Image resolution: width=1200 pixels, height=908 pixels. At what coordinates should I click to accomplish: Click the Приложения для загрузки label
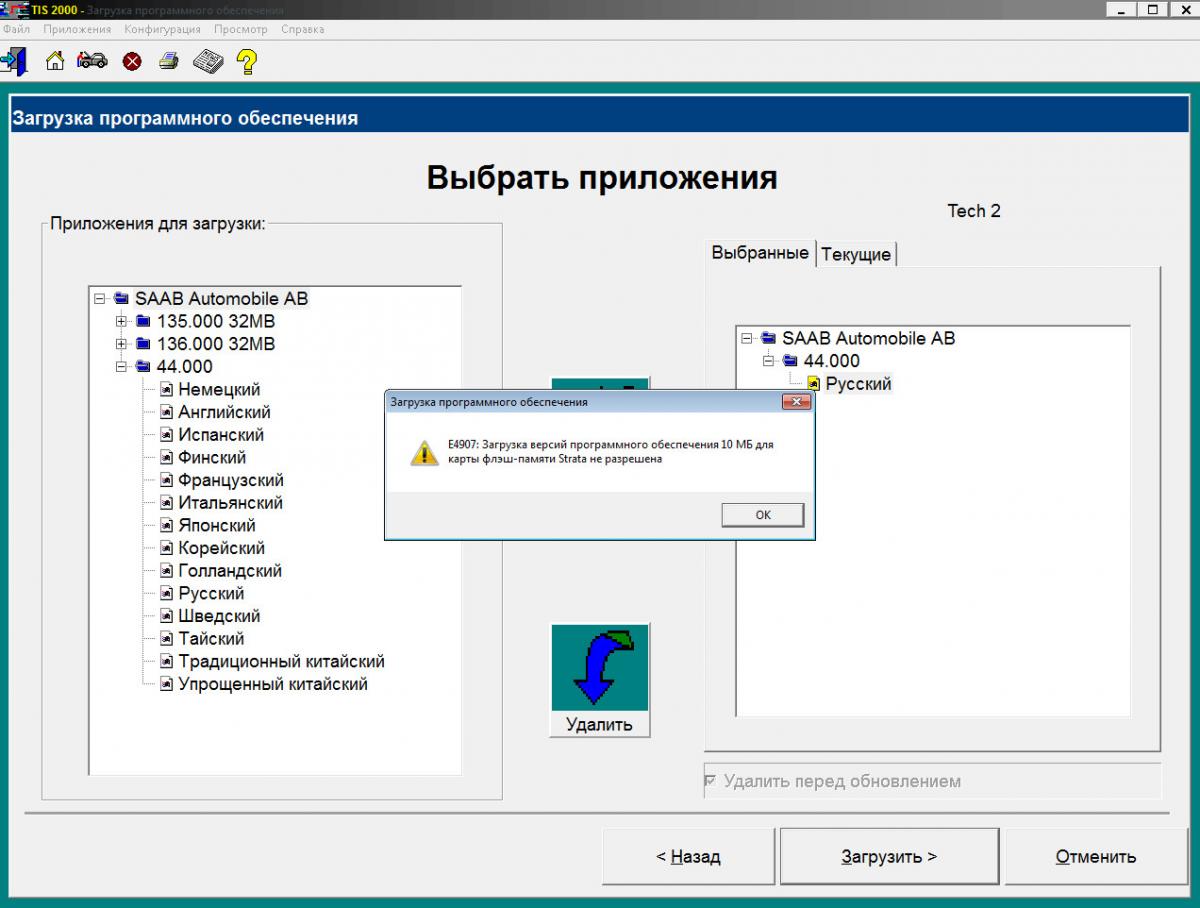(x=158, y=223)
